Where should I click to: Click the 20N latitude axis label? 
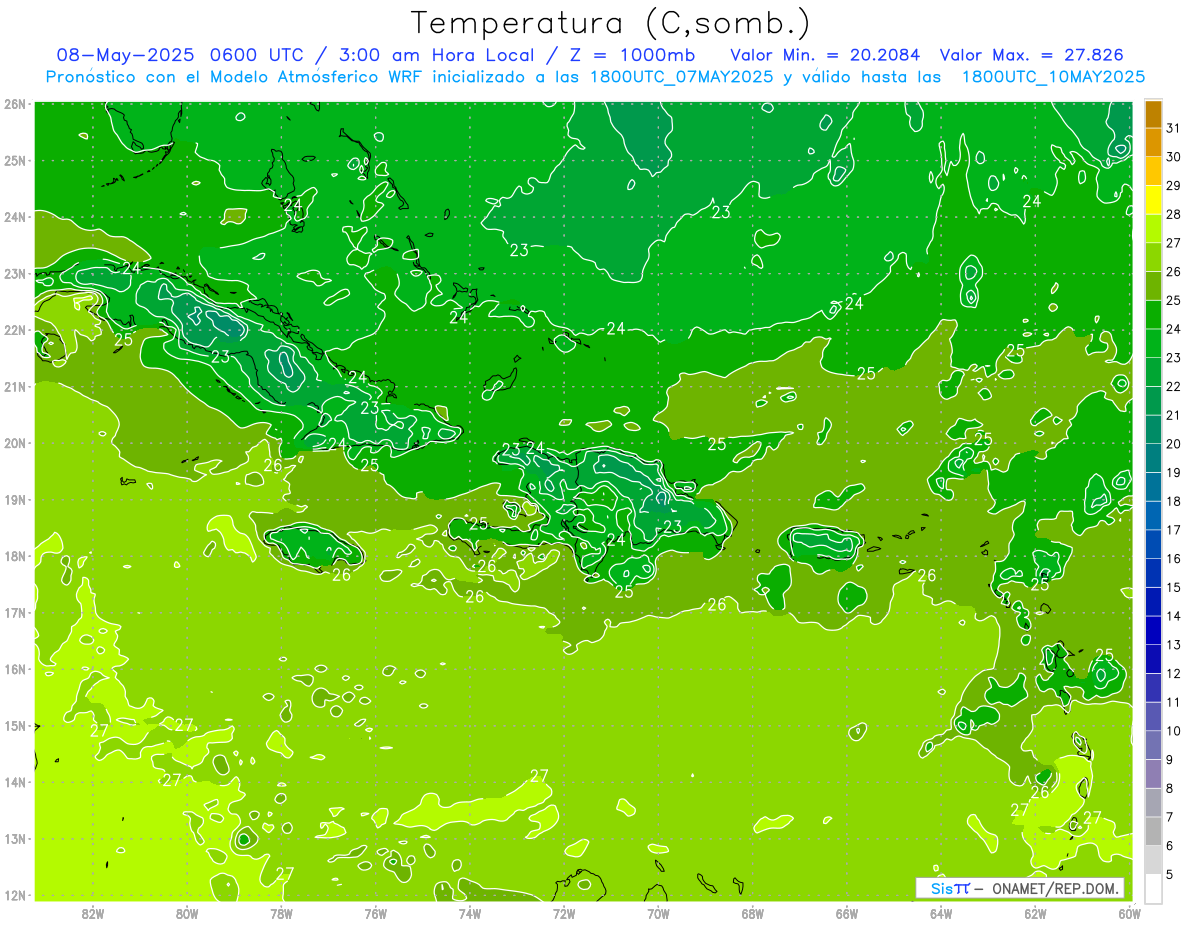(x=14, y=443)
